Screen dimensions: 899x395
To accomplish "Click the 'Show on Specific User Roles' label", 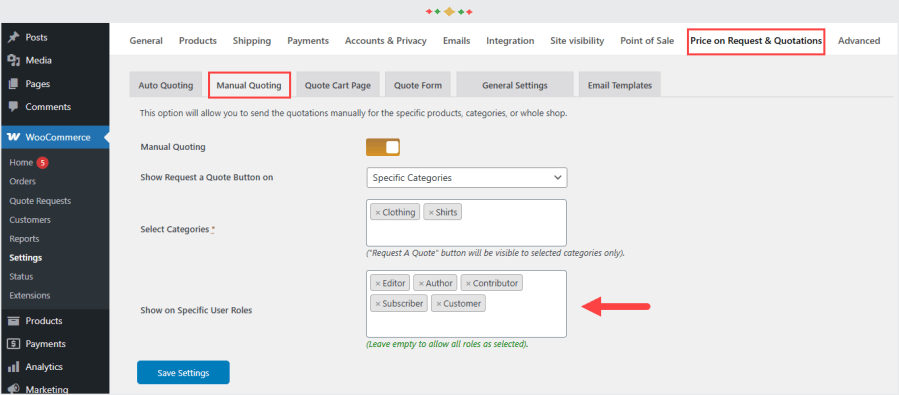I will 196,310.
